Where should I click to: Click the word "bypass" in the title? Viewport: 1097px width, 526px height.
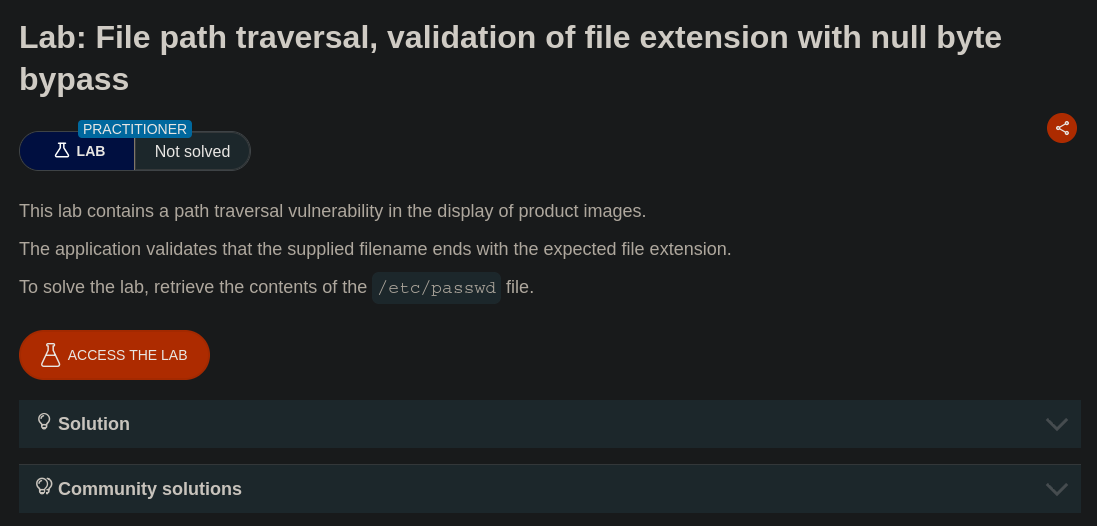tap(74, 79)
